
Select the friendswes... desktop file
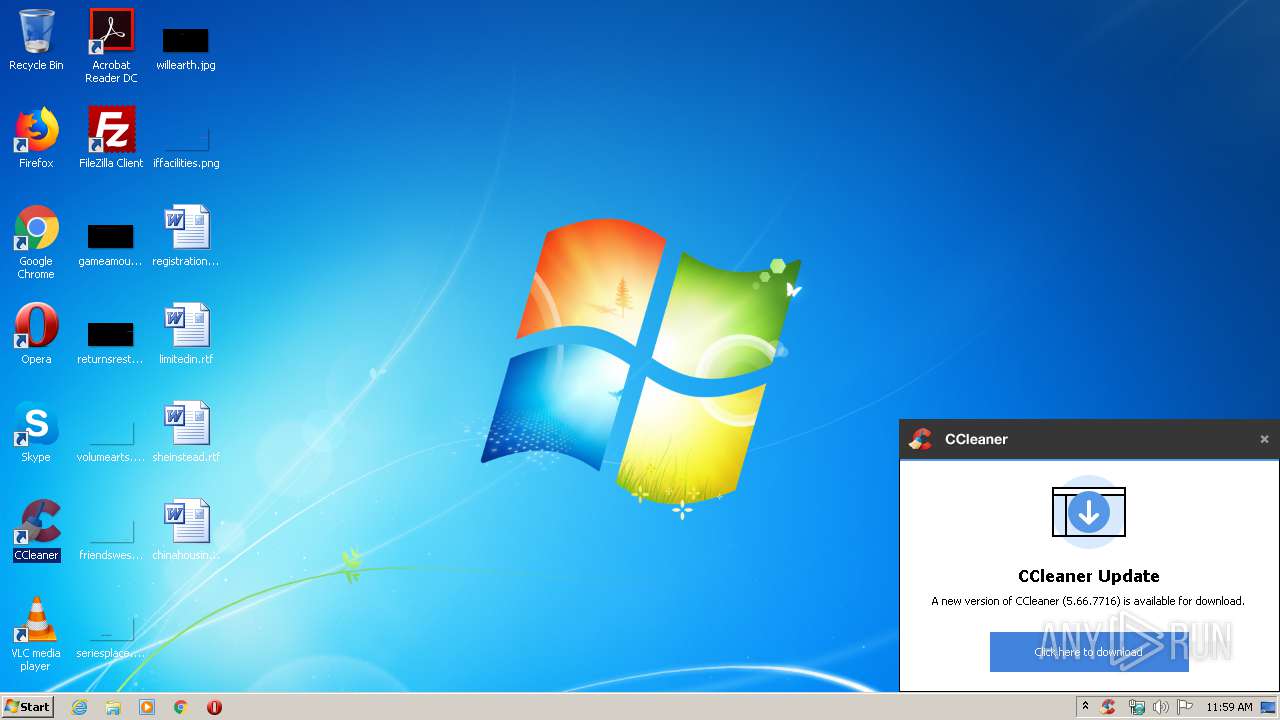point(110,539)
